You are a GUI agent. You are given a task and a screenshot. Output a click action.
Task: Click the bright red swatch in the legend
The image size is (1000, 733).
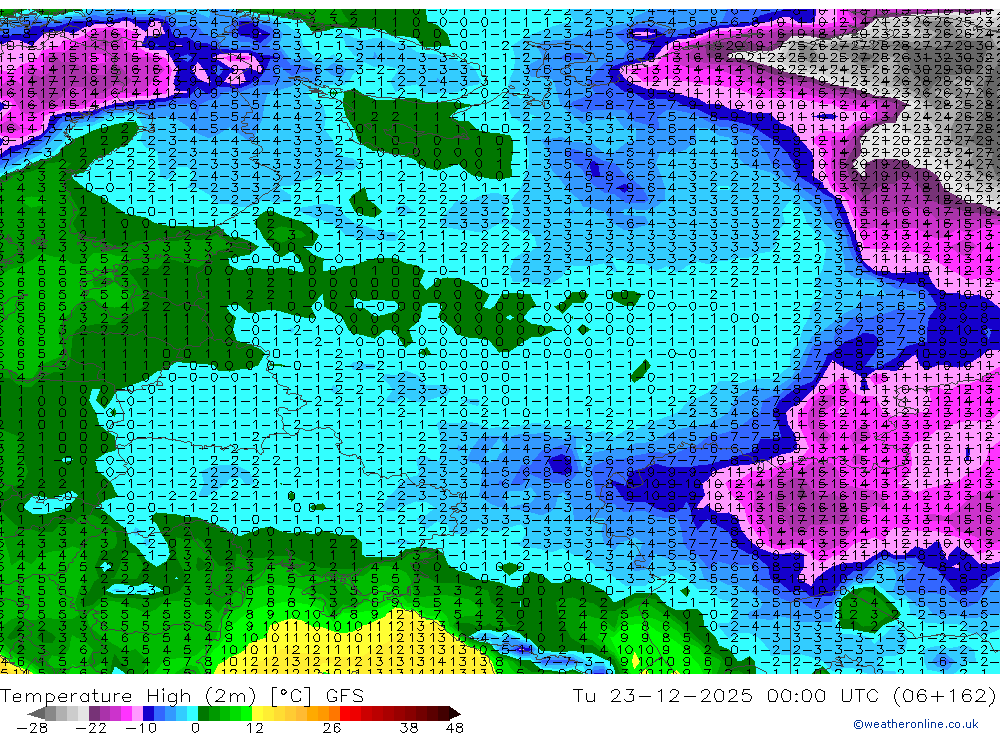point(345,714)
